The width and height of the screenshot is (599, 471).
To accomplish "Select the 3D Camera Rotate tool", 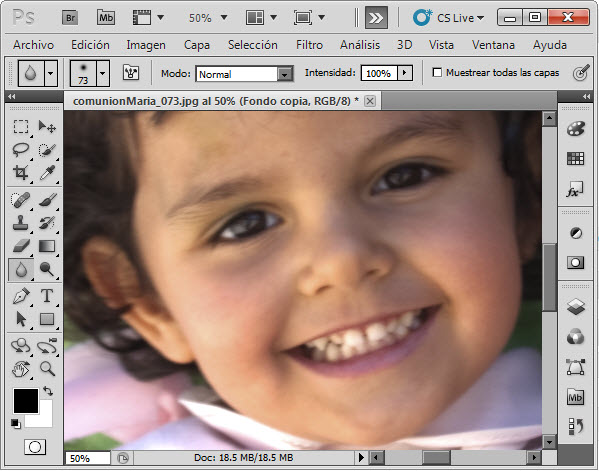I will (x=47, y=346).
